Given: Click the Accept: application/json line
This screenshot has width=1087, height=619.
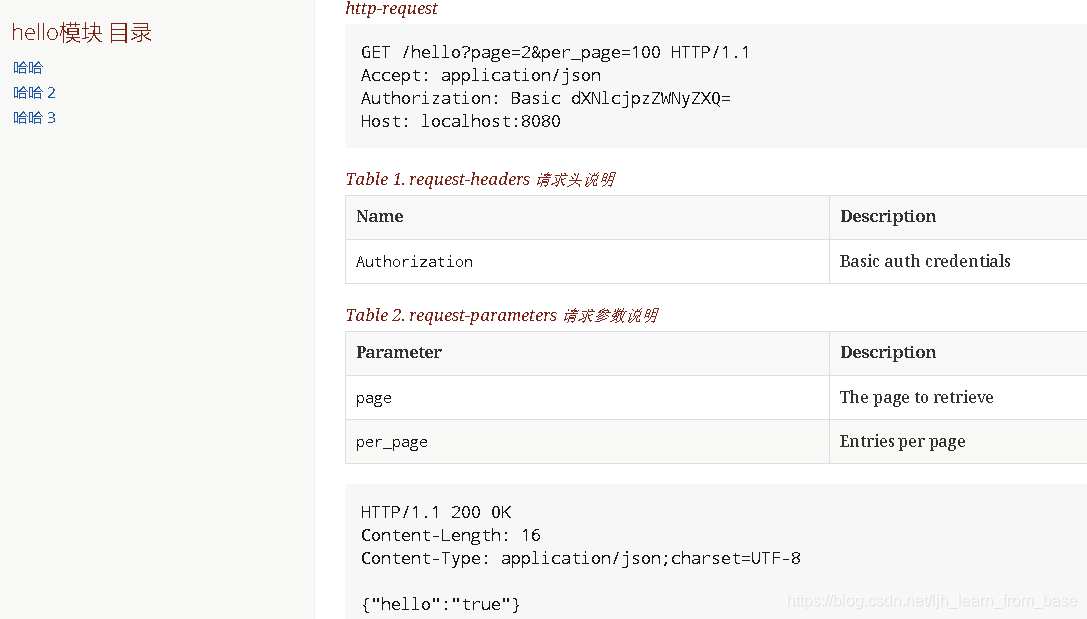Looking at the screenshot, I should 480,76.
